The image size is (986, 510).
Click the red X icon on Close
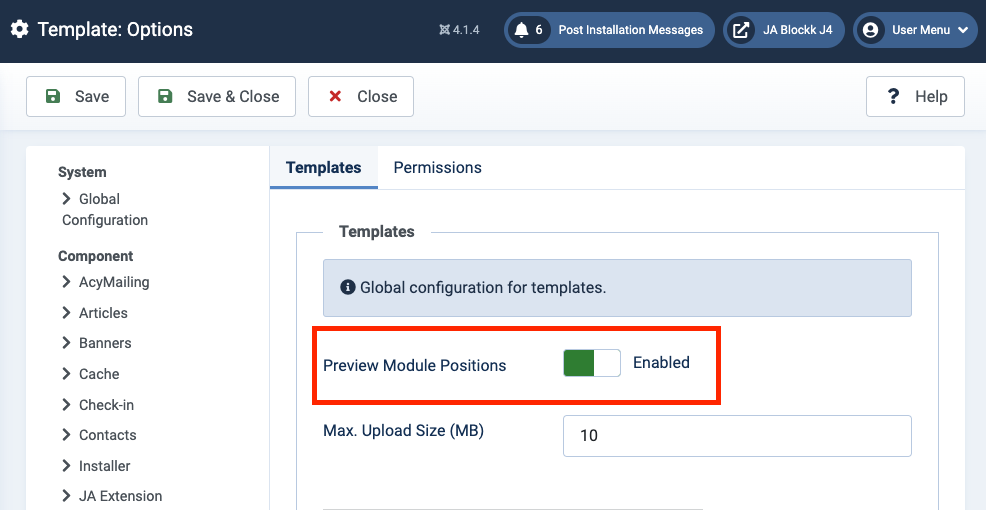pyautogui.click(x=336, y=97)
